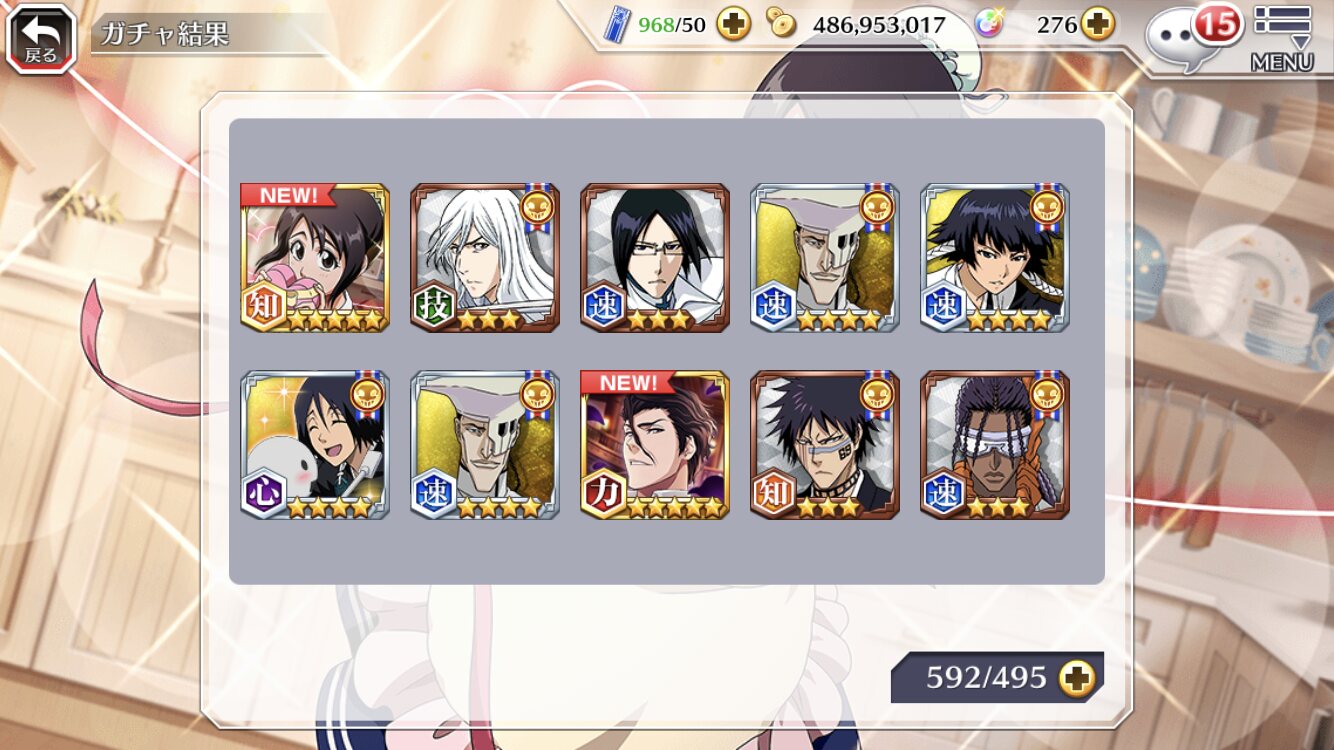The width and height of the screenshot is (1334, 750).
Task: Select the glasses-wearing 速 three-star card in top row
Action: tap(655, 258)
